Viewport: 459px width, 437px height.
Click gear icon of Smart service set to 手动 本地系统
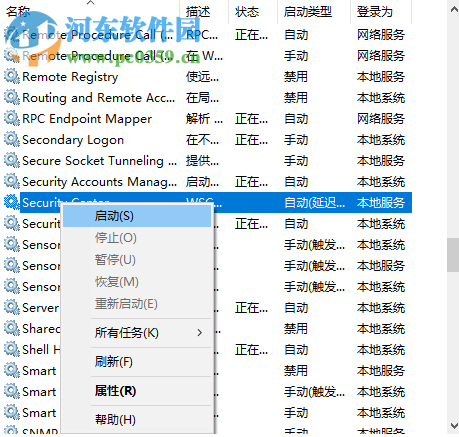pos(12,413)
